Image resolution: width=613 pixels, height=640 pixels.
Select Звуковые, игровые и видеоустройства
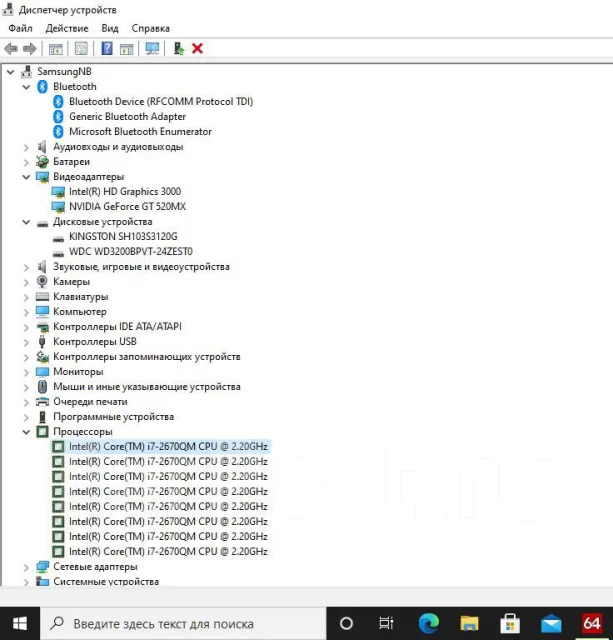[141, 267]
